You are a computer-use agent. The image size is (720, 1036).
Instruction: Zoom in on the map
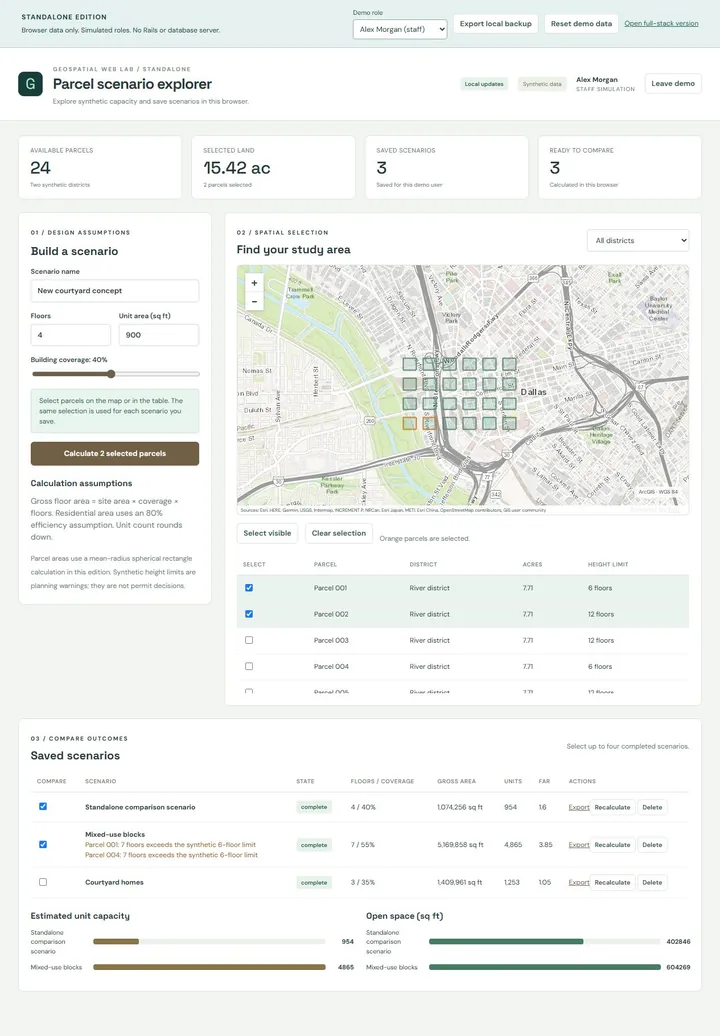254,283
